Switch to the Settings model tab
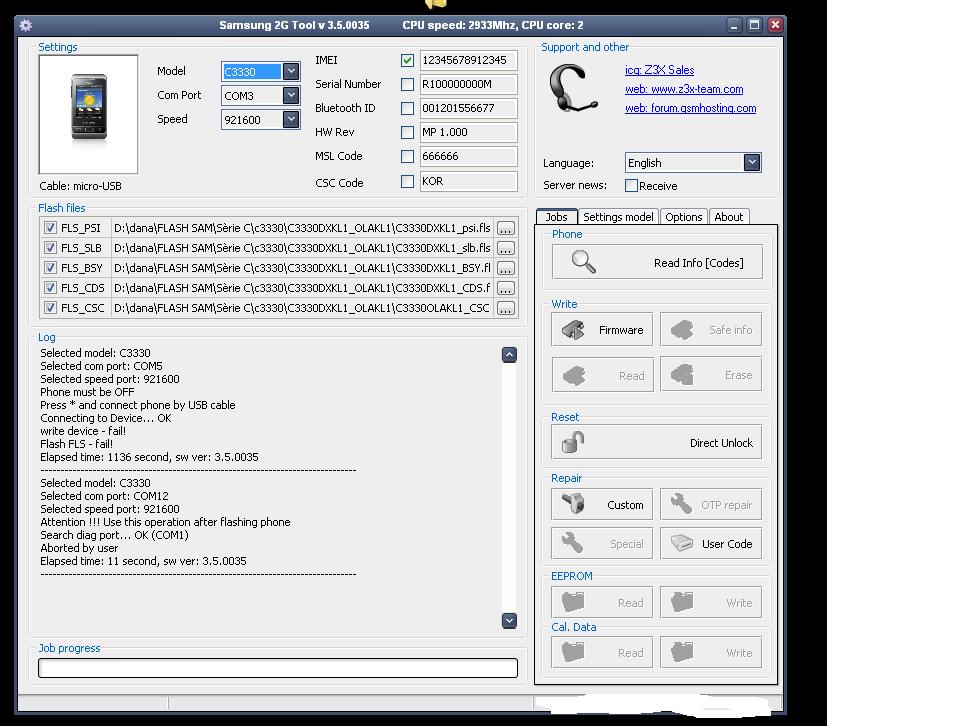Screen dimensions: 960x726 coord(618,217)
